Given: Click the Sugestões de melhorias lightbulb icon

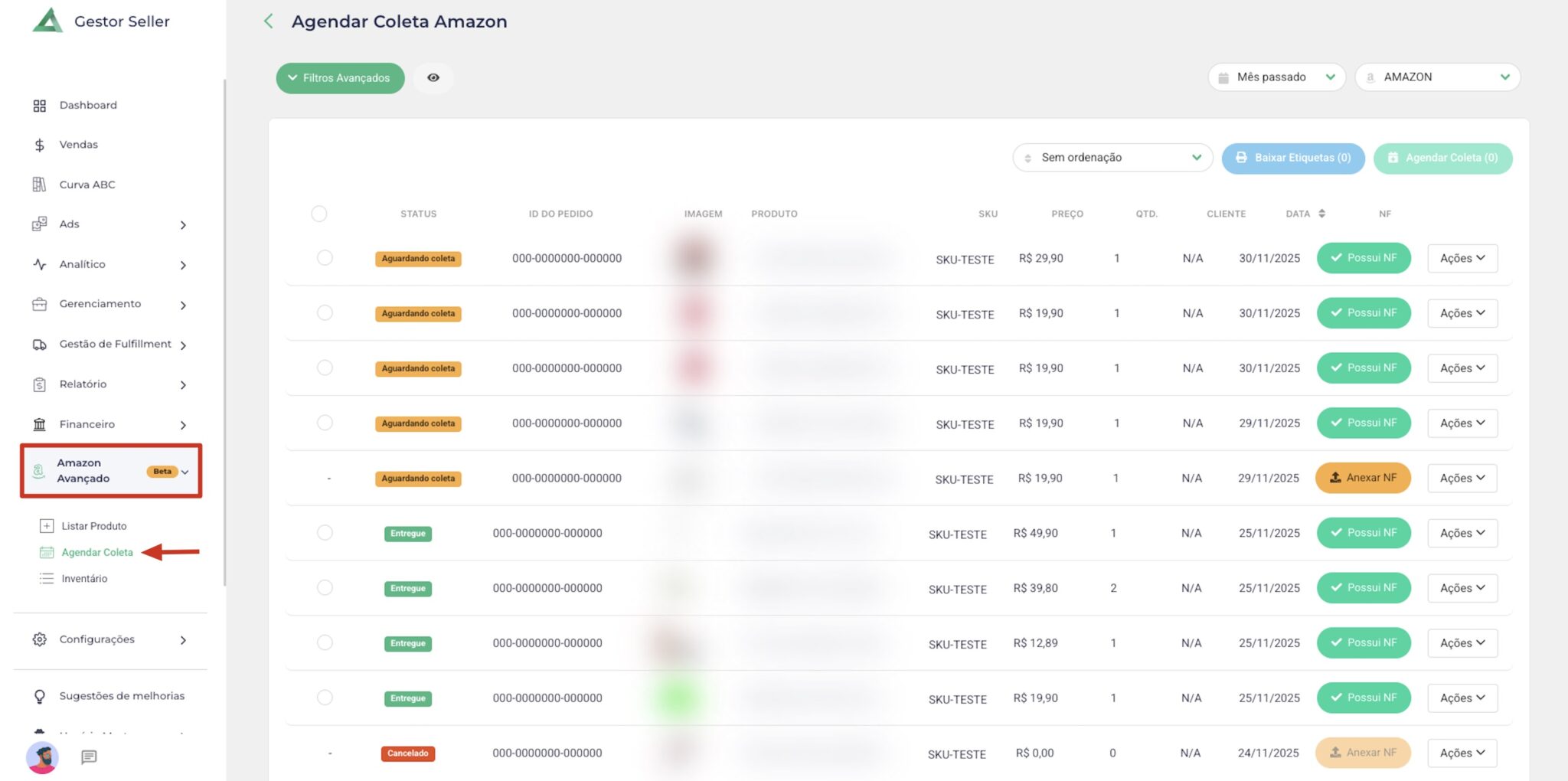Looking at the screenshot, I should (x=40, y=696).
